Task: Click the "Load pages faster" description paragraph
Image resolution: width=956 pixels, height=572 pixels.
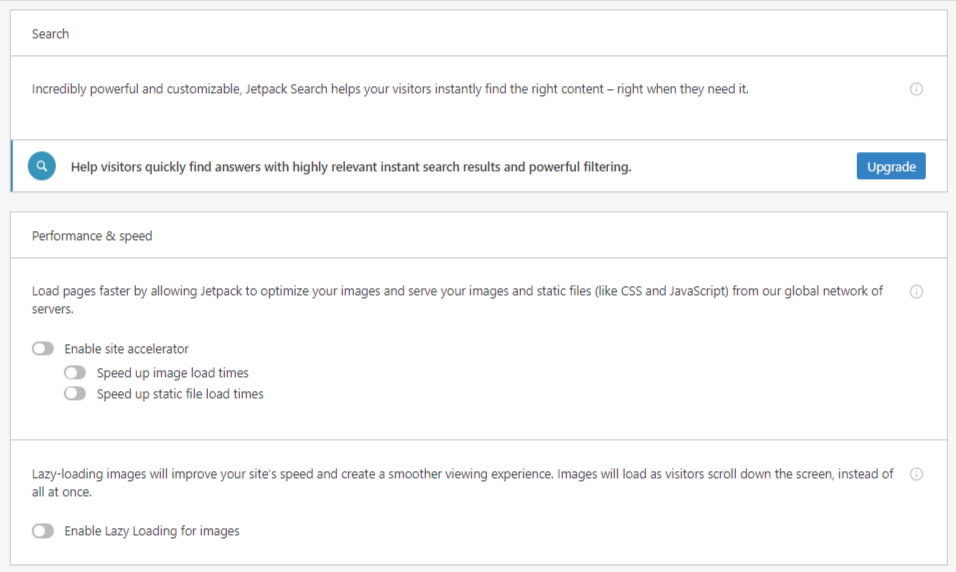Action: [457, 299]
